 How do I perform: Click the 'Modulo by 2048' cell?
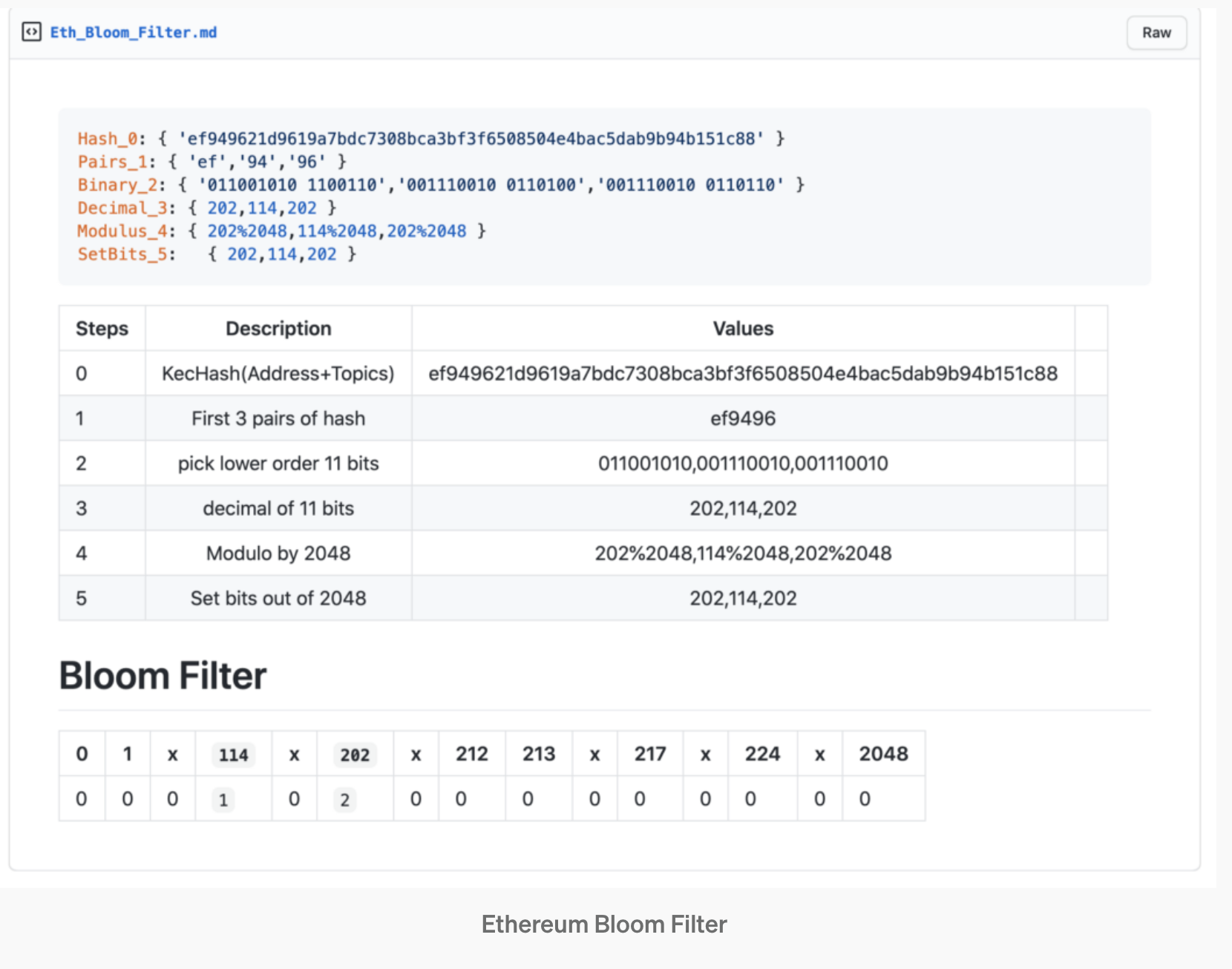tap(278, 553)
